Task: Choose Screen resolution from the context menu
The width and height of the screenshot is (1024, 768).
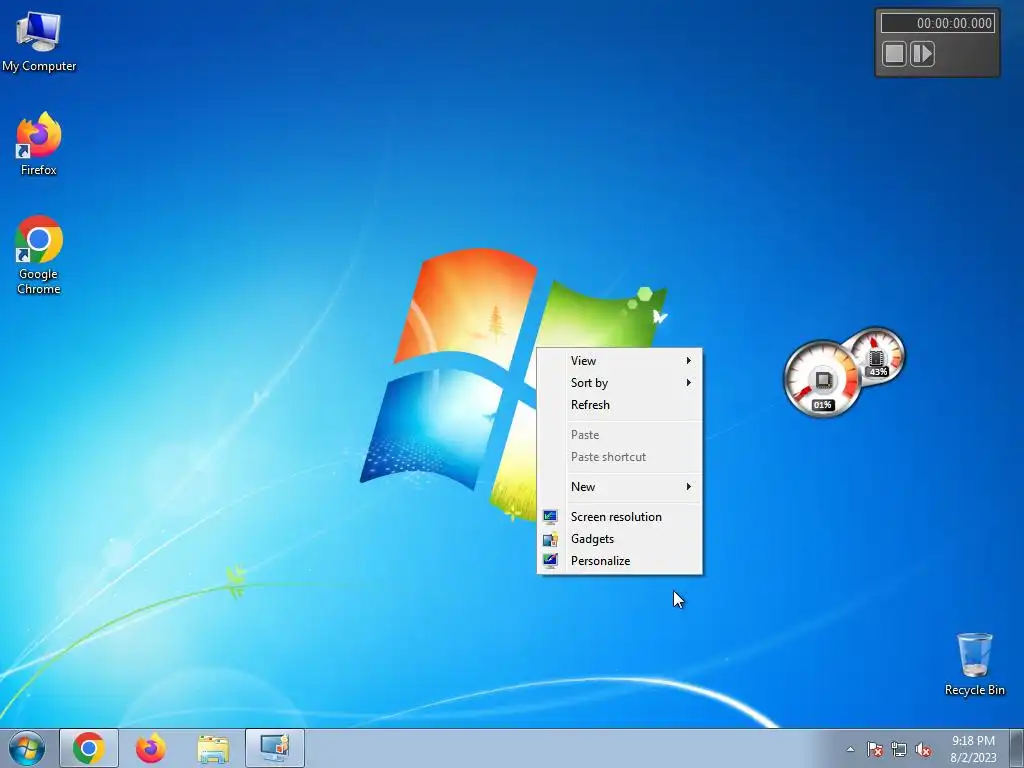Action: tap(620, 517)
